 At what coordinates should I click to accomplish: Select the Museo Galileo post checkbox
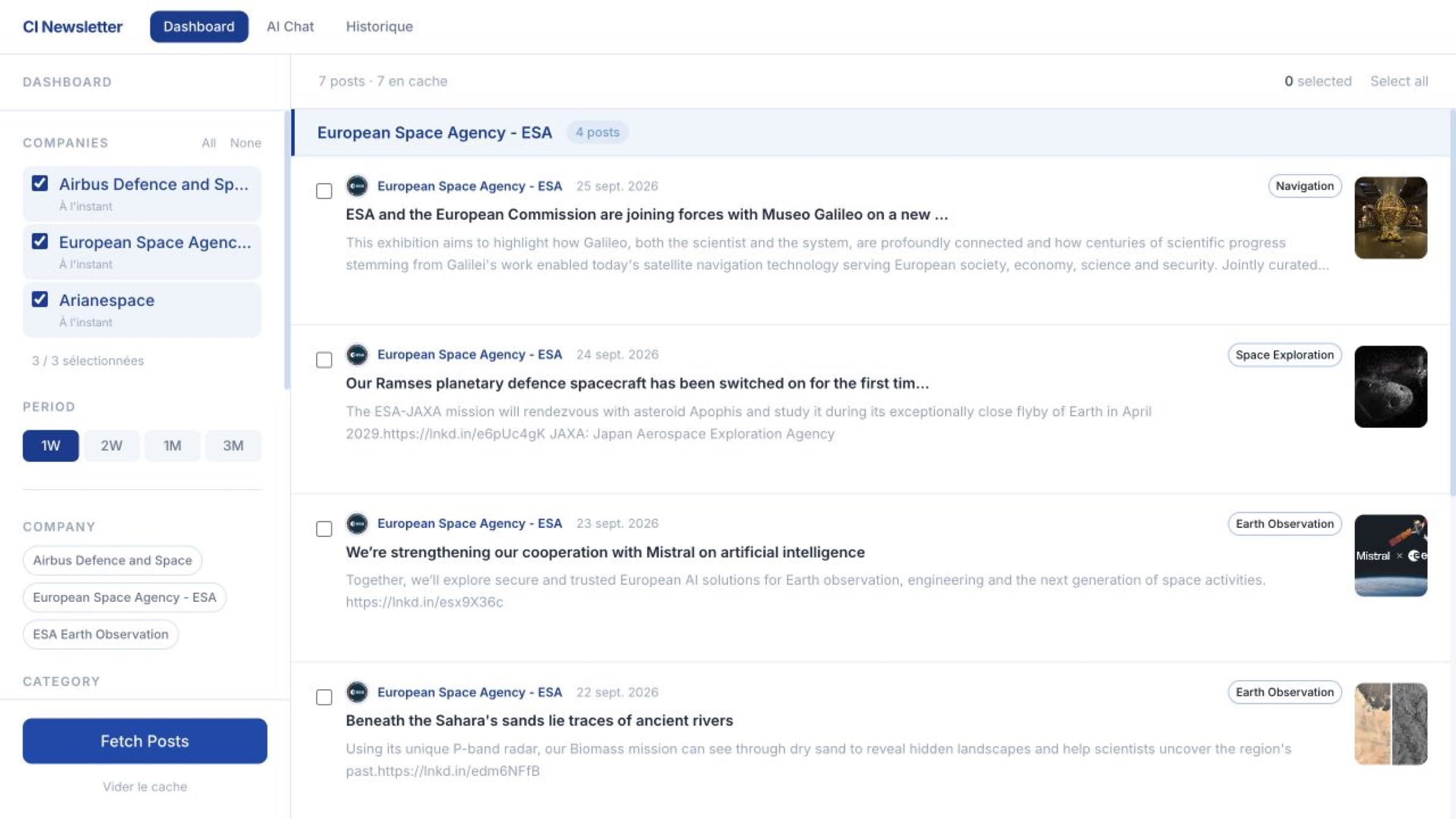pyautogui.click(x=324, y=191)
